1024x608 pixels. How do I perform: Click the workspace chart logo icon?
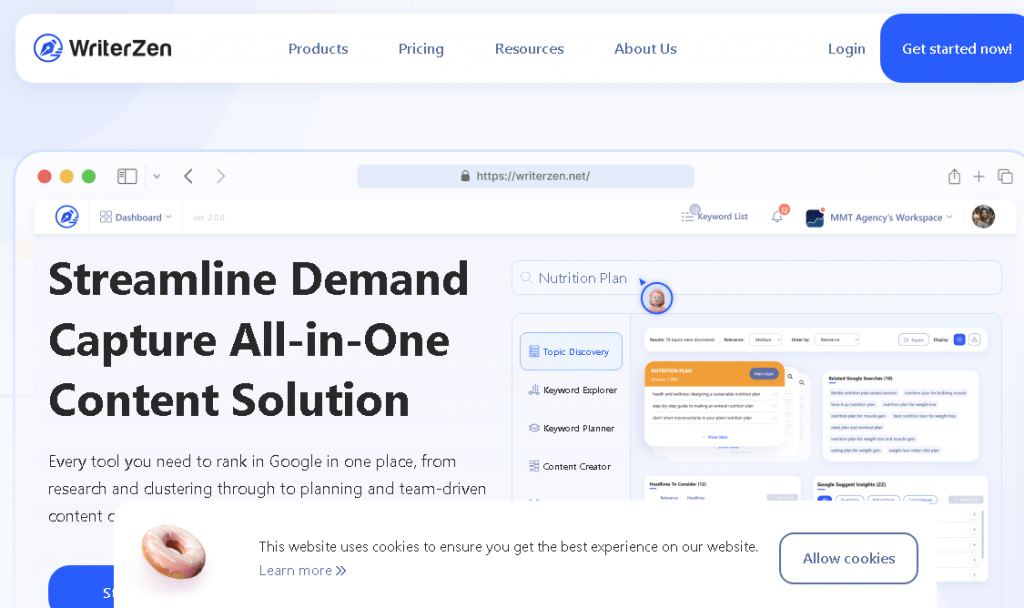tap(814, 217)
